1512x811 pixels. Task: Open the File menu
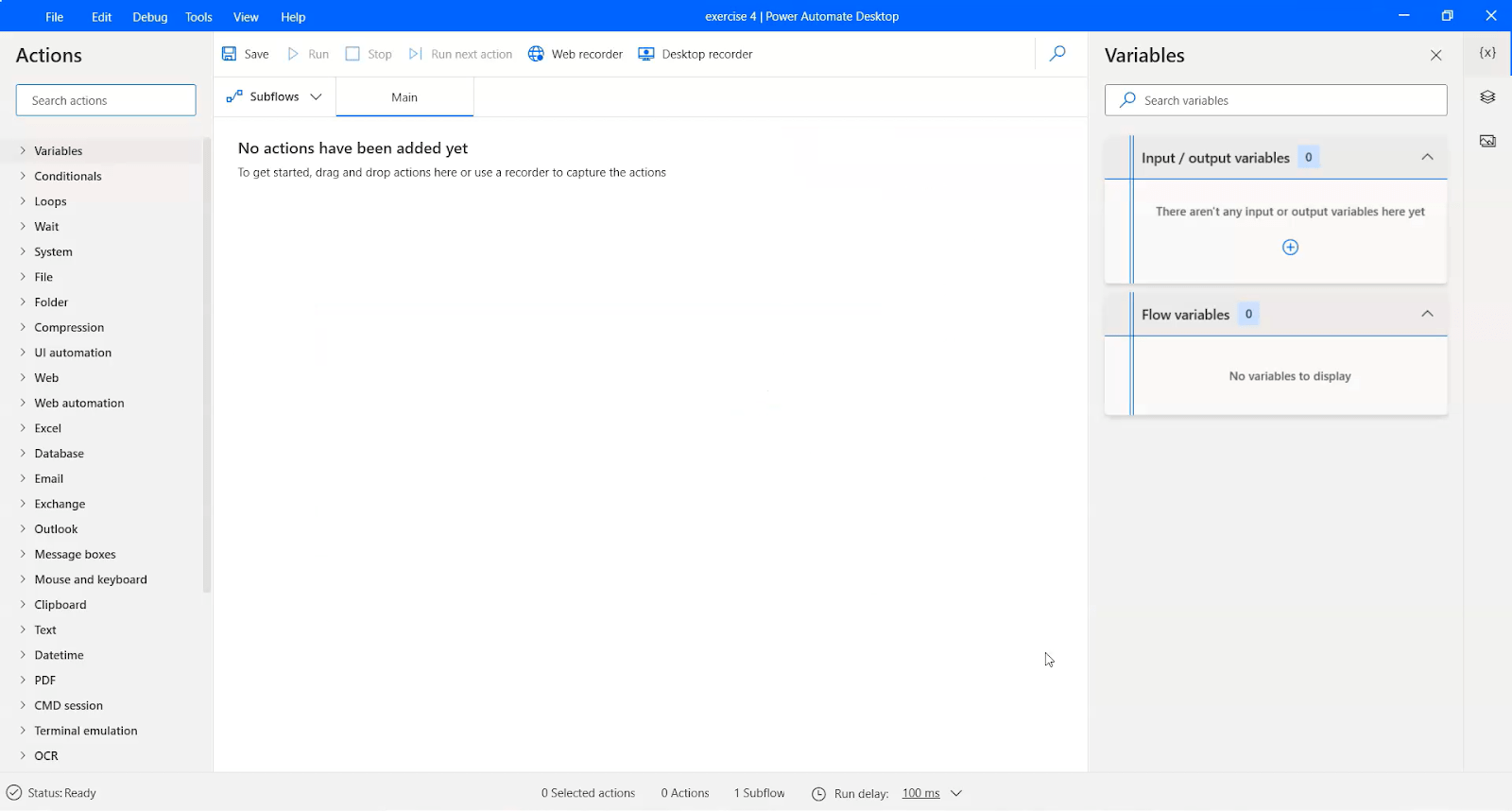pos(55,16)
